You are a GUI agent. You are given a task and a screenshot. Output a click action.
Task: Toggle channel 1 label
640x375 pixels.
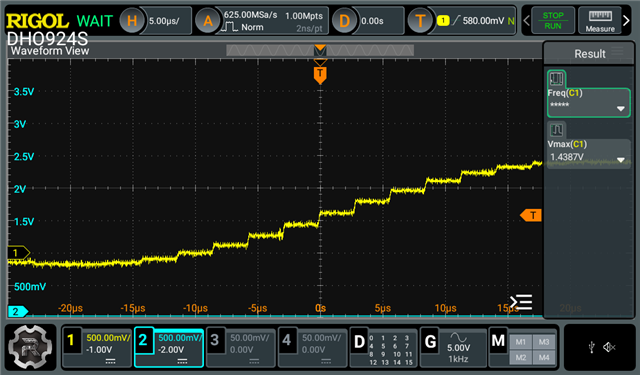tap(71, 340)
